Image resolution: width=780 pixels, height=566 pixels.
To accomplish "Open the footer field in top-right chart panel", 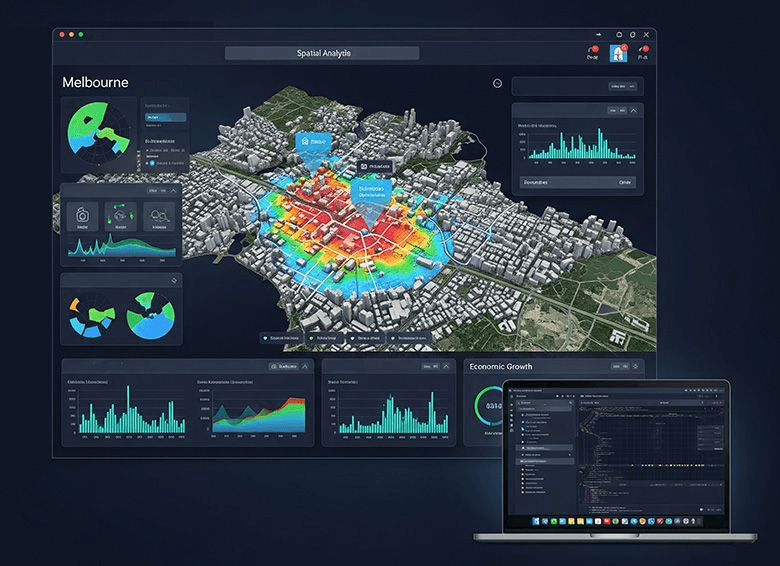I will coord(577,183).
